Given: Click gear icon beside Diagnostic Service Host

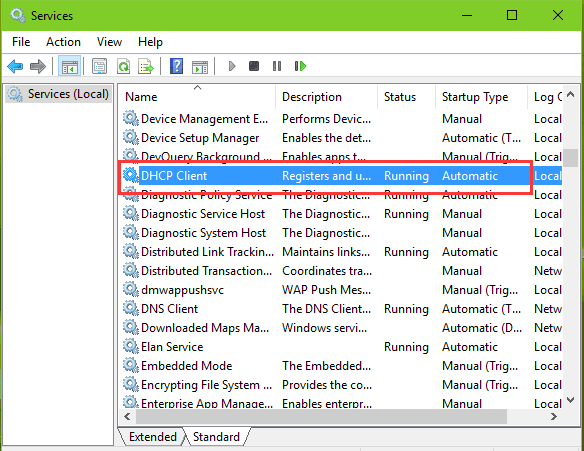Looking at the screenshot, I should (x=131, y=214).
